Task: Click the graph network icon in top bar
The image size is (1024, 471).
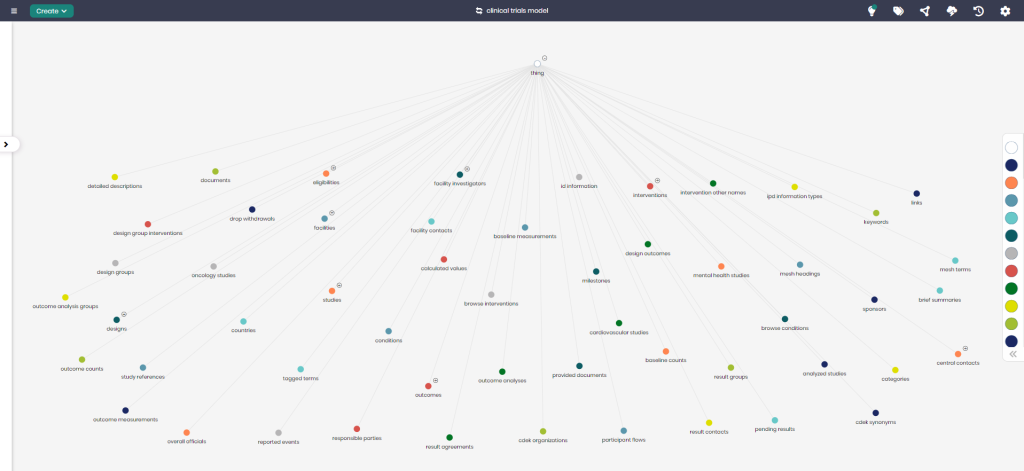Action: point(925,11)
